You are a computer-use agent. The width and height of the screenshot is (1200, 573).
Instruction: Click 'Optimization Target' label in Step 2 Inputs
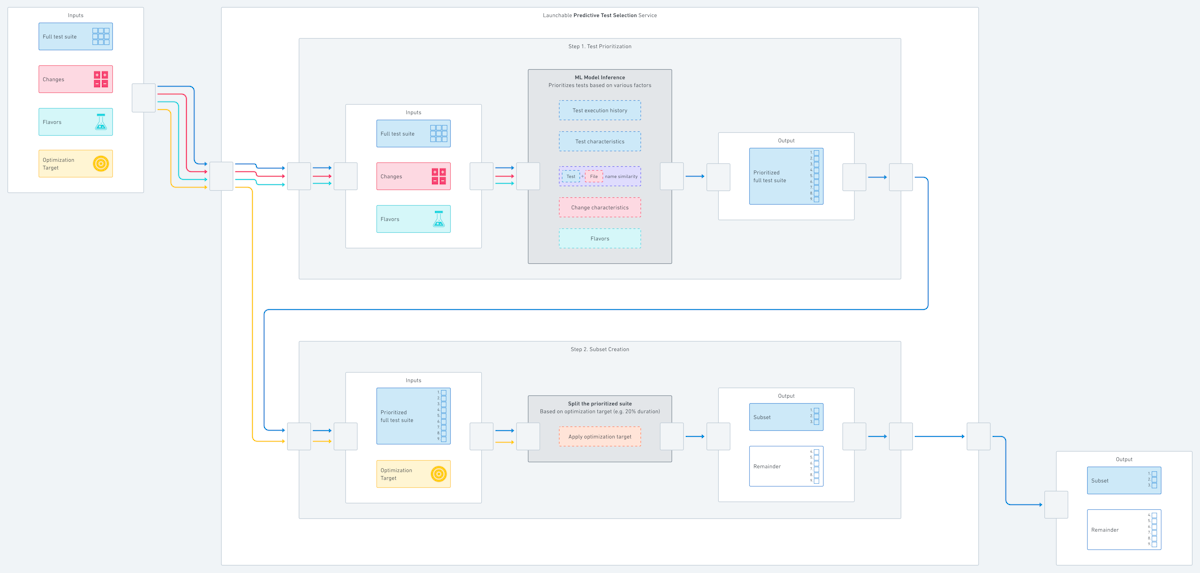click(x=396, y=474)
